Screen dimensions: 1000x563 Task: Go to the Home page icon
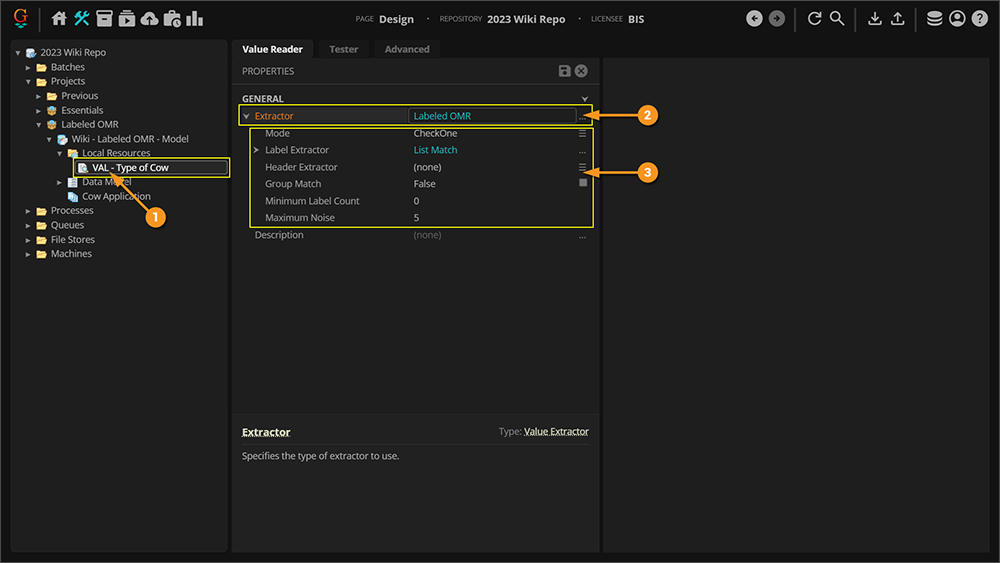[59, 19]
